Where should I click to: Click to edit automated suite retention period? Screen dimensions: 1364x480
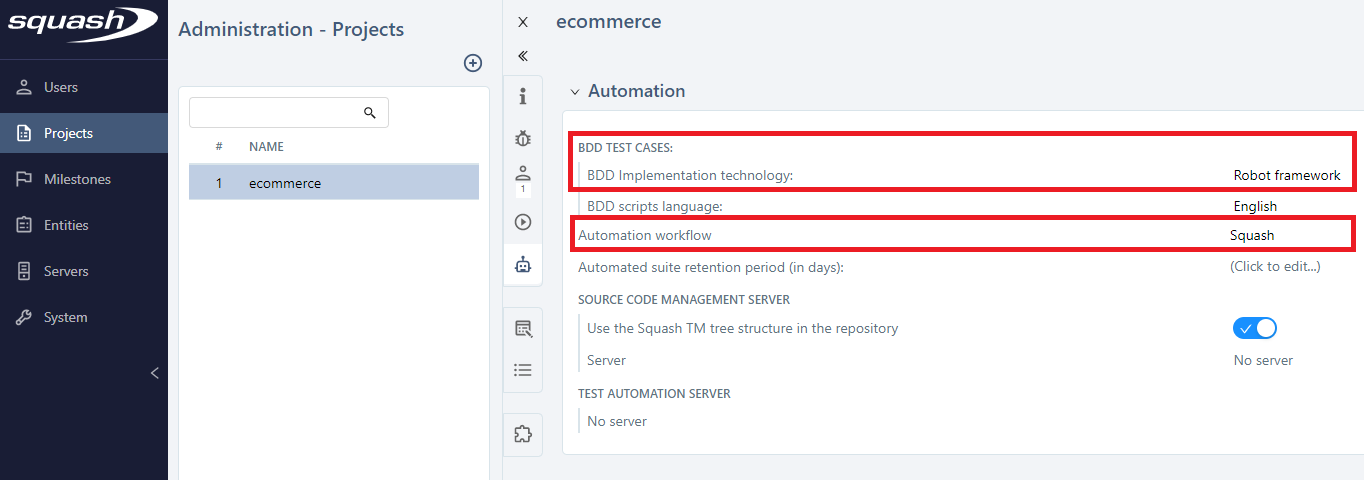(x=1275, y=266)
